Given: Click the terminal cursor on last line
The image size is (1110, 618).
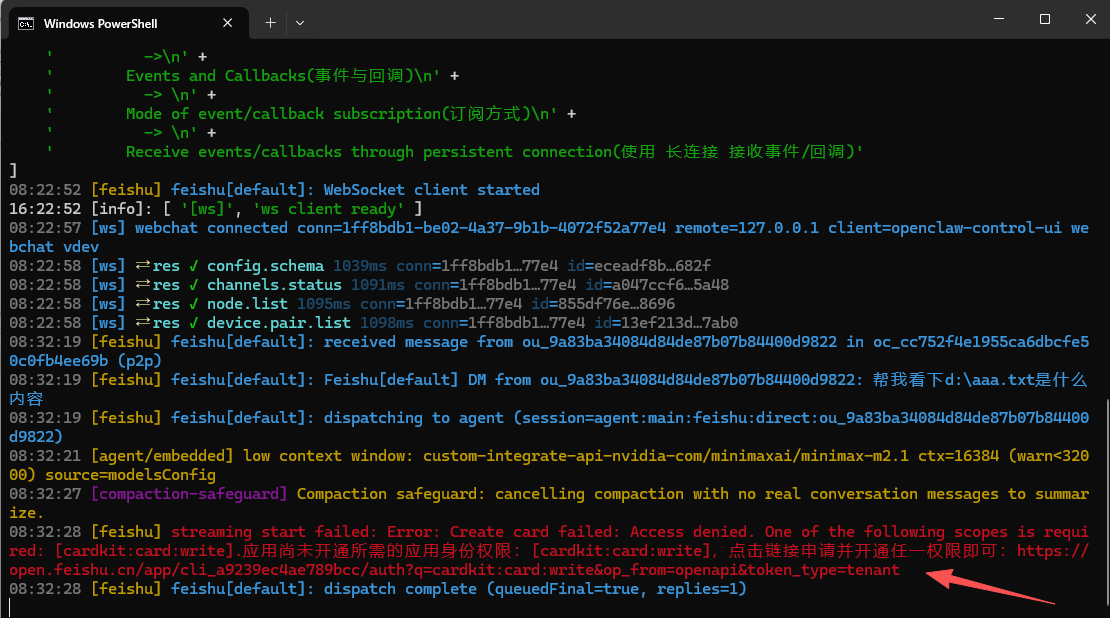Looking at the screenshot, I should point(11,607).
